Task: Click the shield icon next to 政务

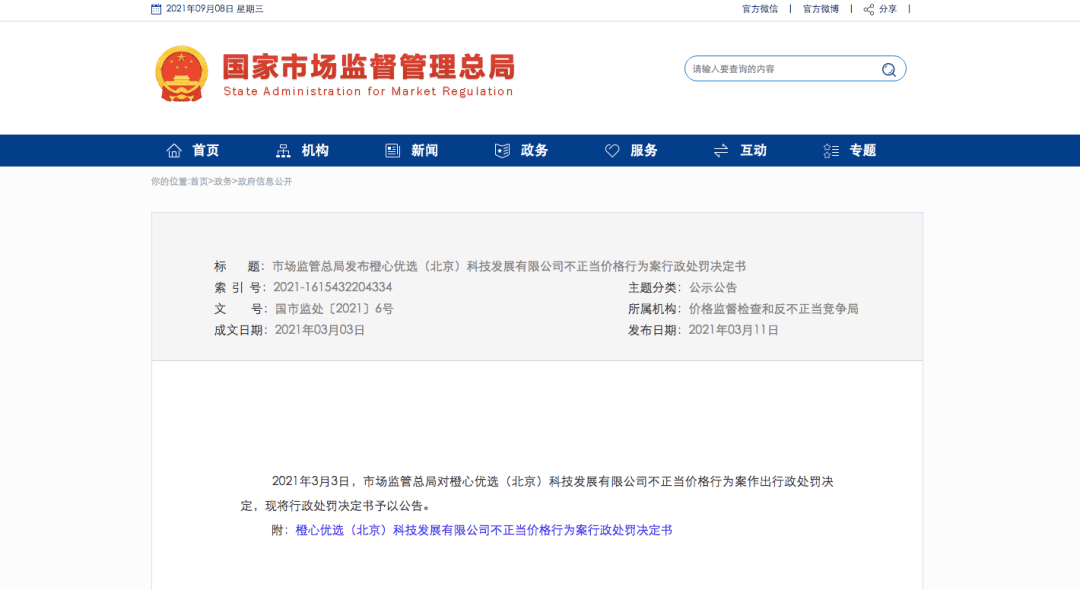Action: [502, 151]
